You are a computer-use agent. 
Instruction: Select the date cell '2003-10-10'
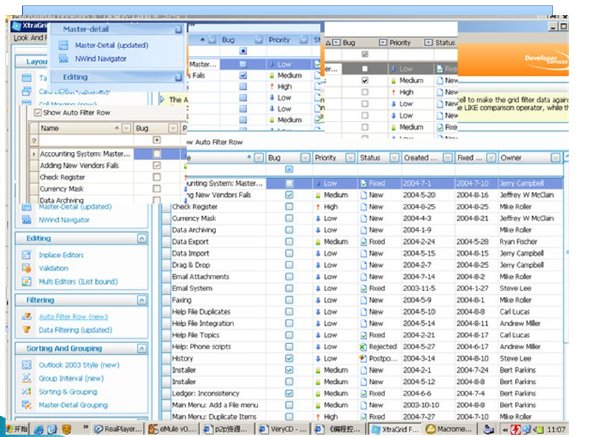point(427,405)
